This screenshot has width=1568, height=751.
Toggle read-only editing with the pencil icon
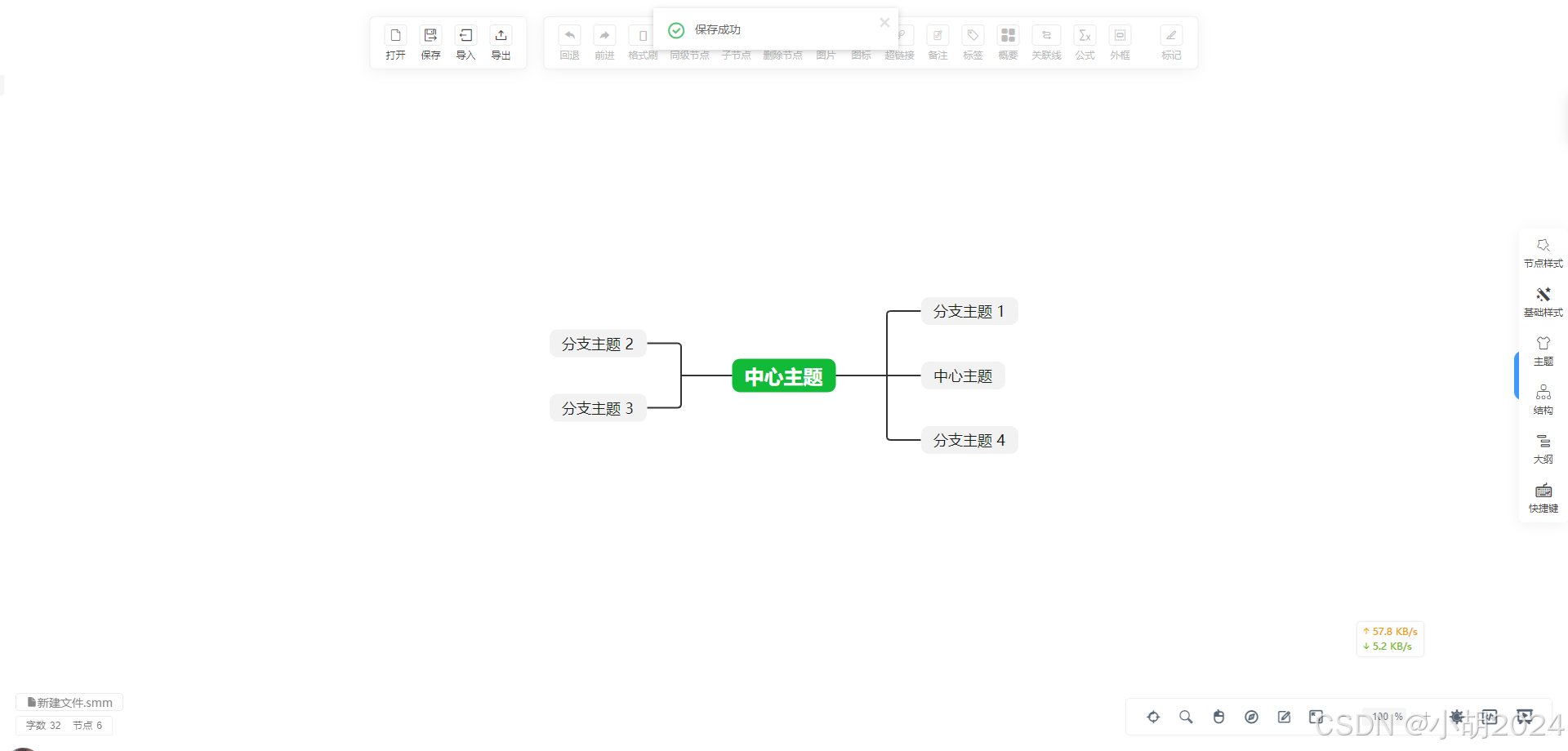click(x=1284, y=717)
